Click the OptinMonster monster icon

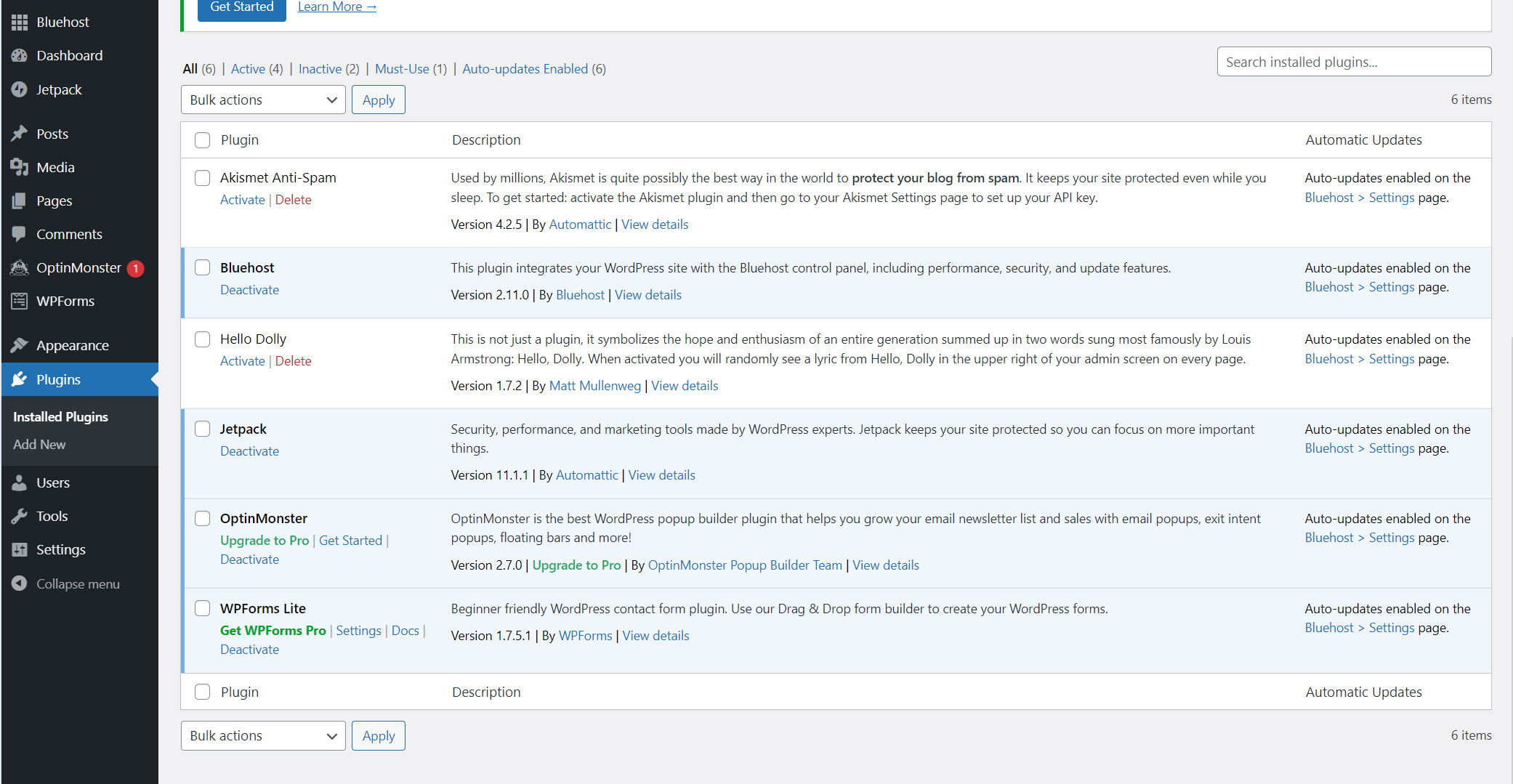[x=20, y=267]
